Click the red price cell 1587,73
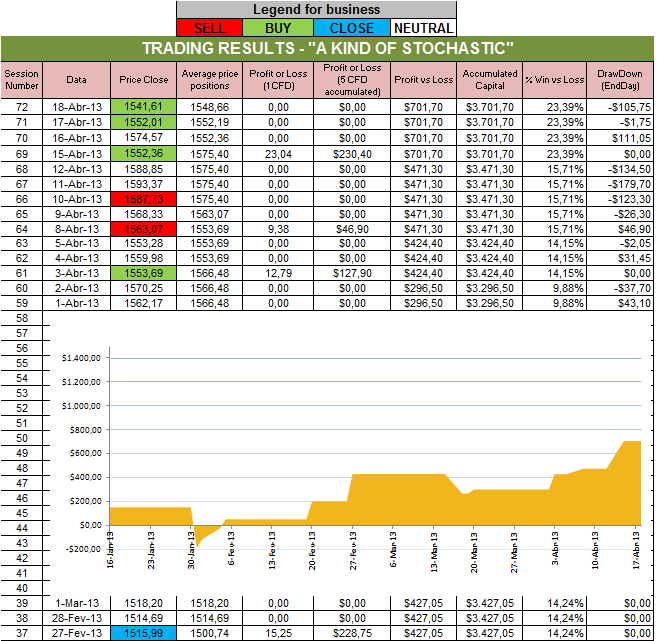The width and height of the screenshot is (668, 641). 144,199
